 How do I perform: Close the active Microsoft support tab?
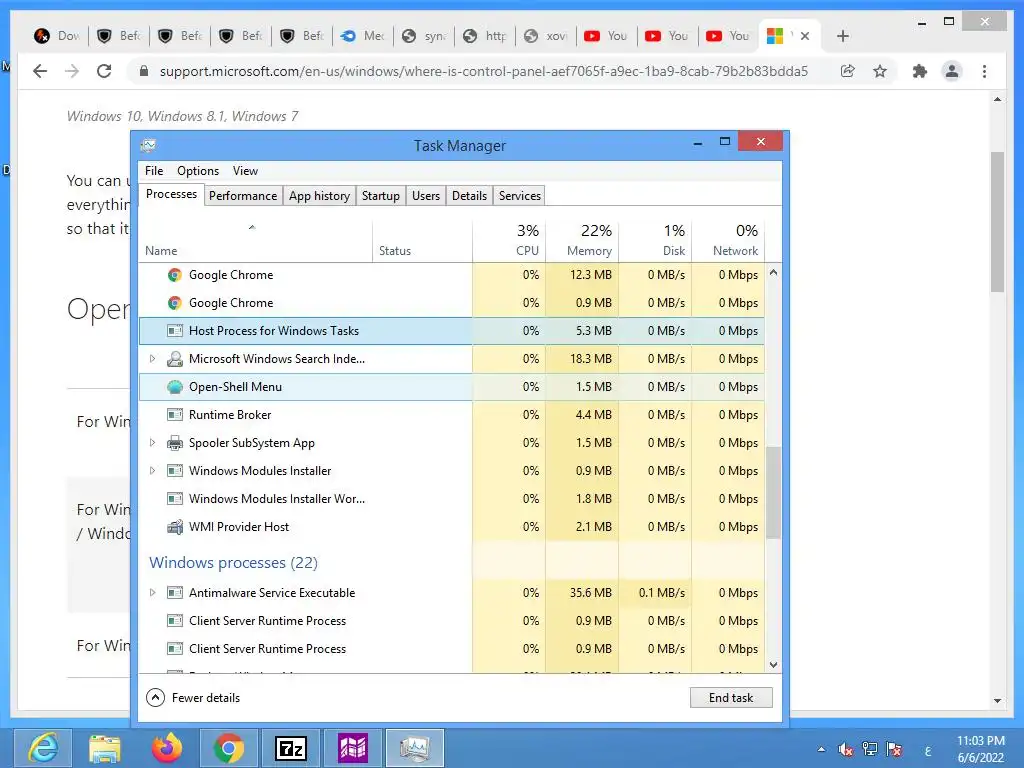(x=805, y=36)
